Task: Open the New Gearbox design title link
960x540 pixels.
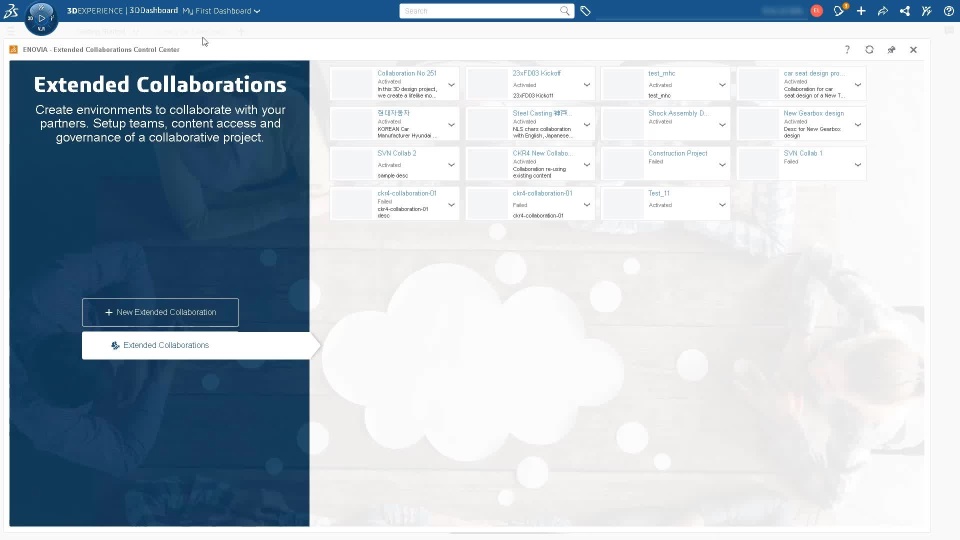Action: pyautogui.click(x=814, y=113)
